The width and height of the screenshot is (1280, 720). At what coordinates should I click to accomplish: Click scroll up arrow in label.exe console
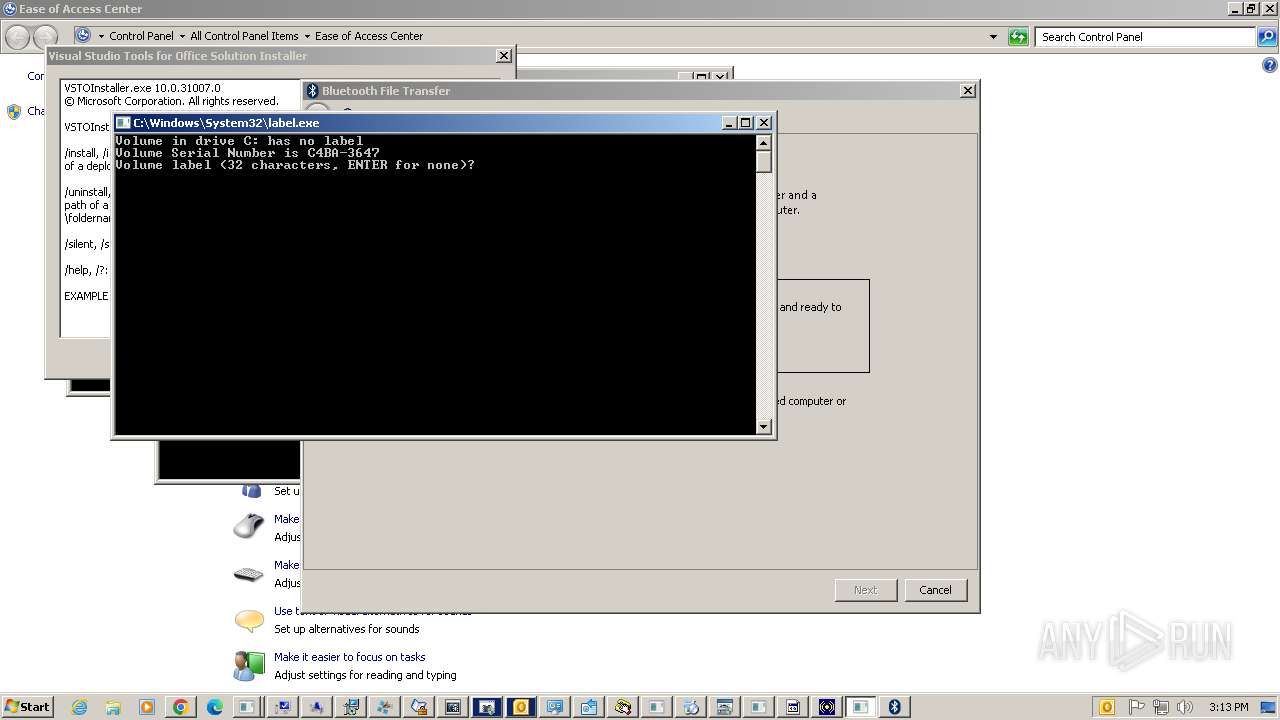pos(764,142)
